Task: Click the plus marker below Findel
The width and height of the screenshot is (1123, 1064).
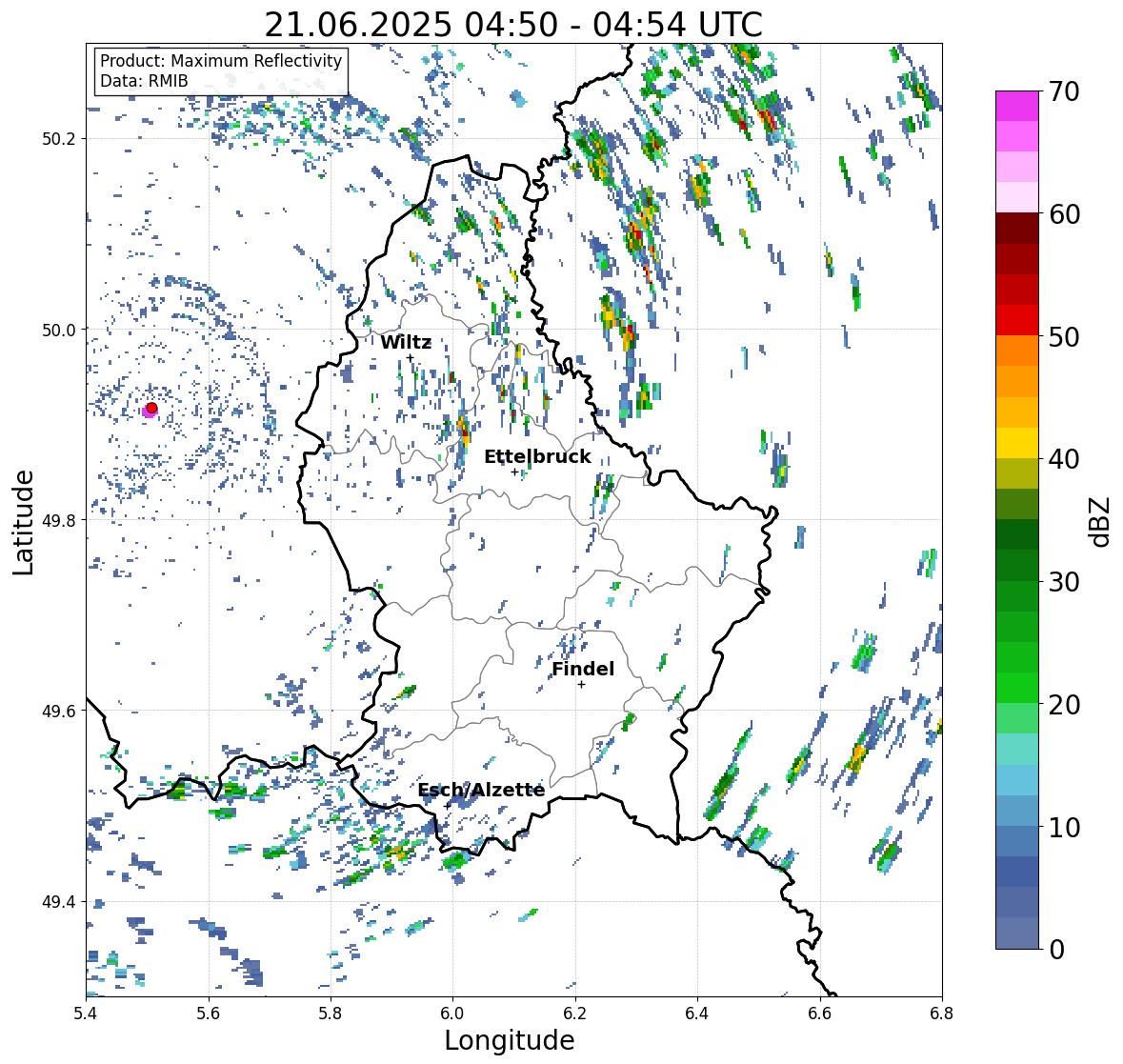Action: pos(582,685)
